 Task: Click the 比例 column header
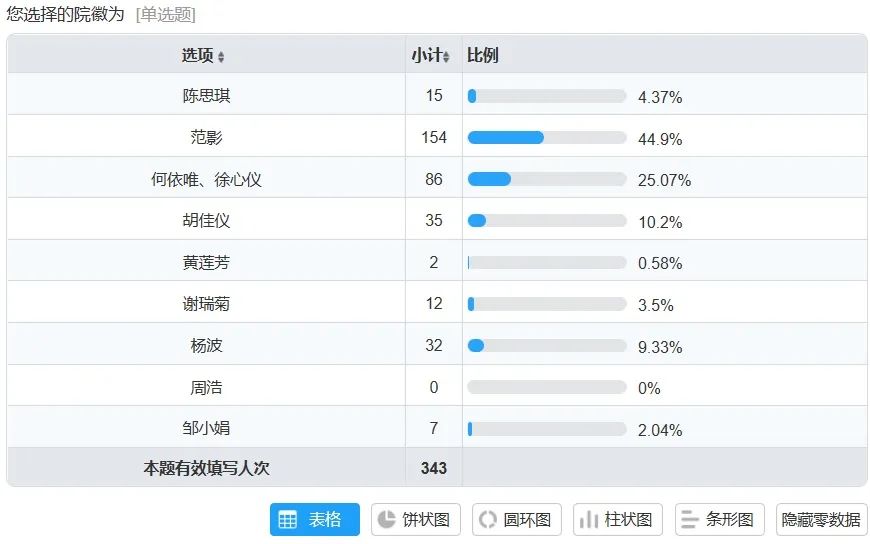[483, 55]
